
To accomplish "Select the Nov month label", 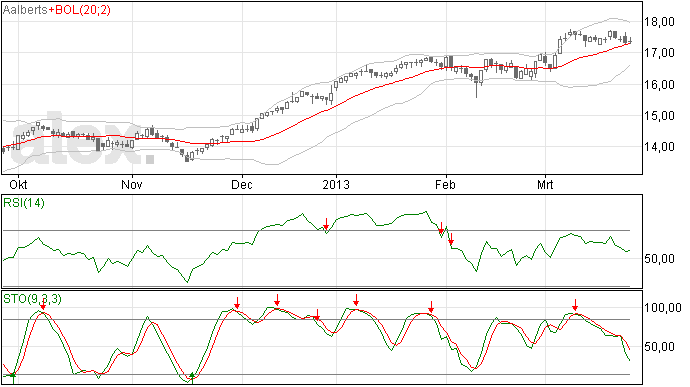I will [132, 184].
